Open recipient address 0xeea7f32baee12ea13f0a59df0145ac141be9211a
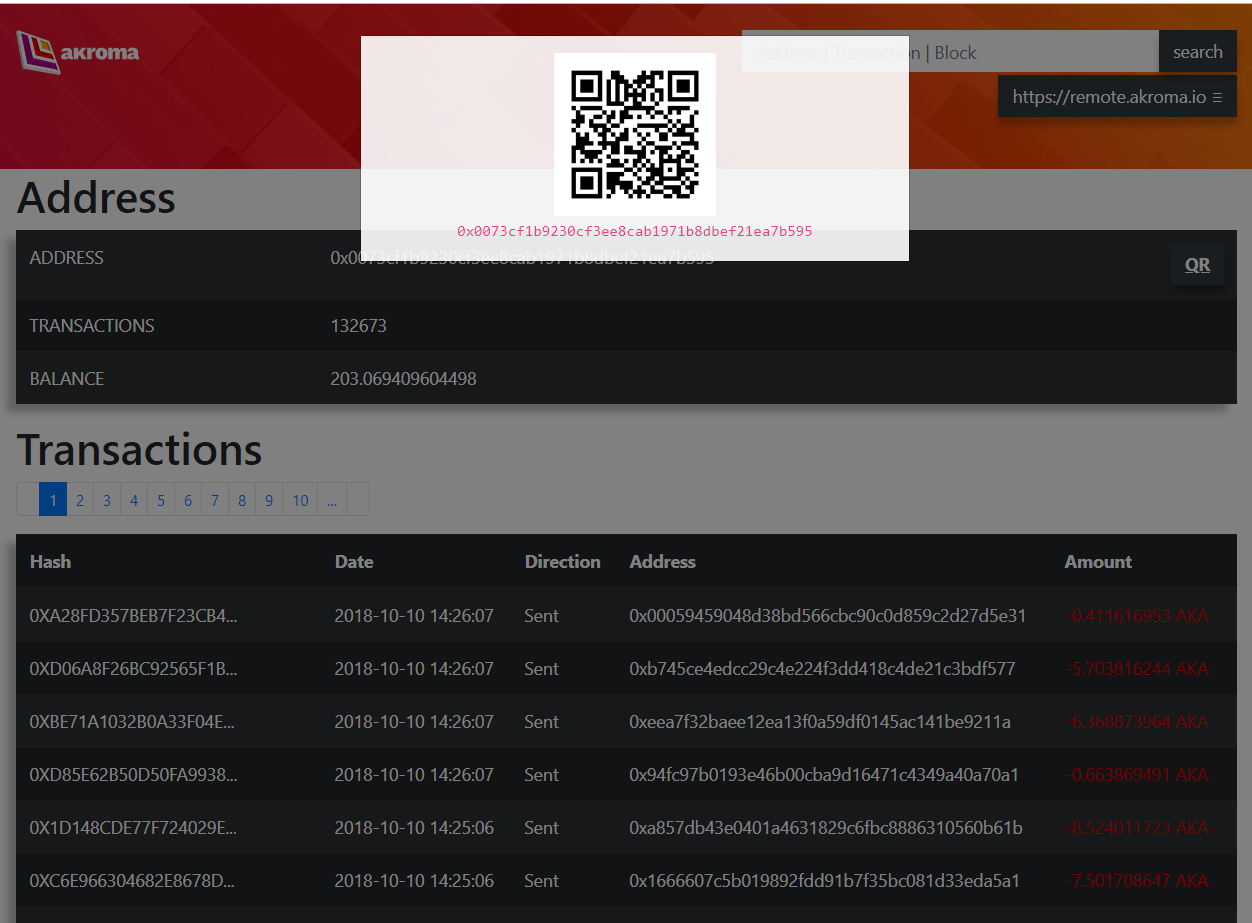 click(819, 722)
